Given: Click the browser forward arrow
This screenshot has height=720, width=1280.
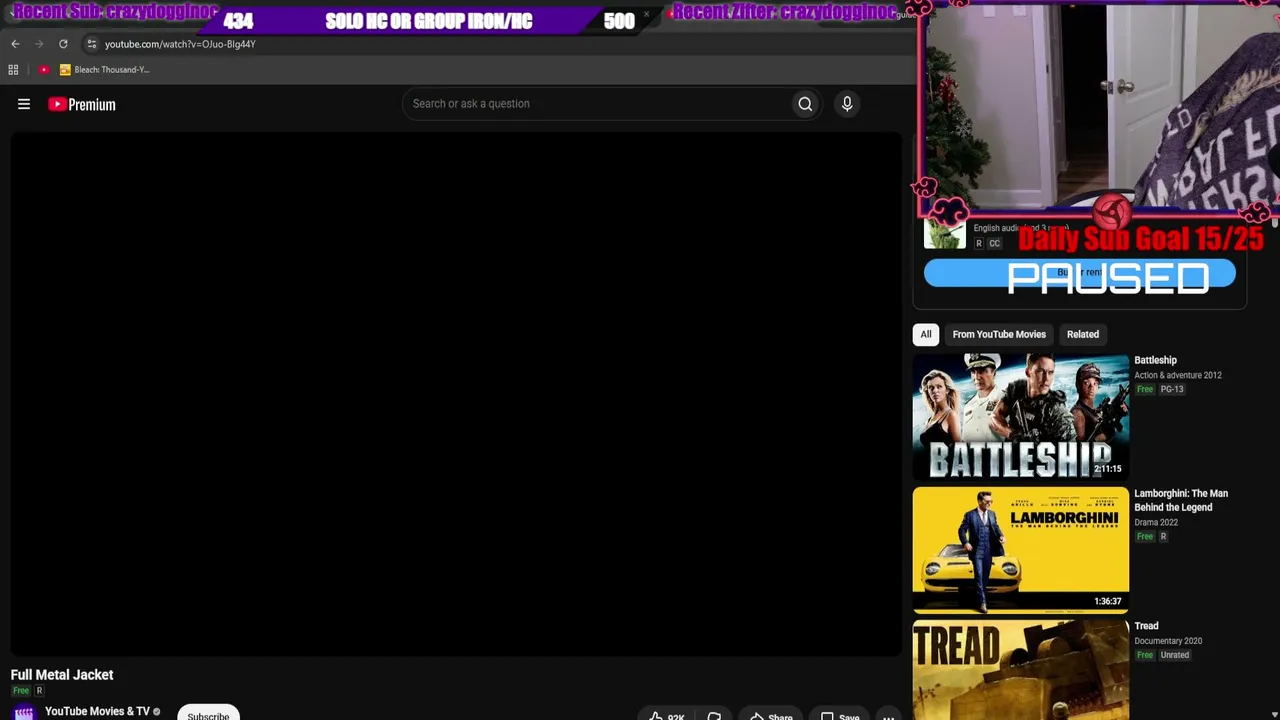Looking at the screenshot, I should [39, 44].
